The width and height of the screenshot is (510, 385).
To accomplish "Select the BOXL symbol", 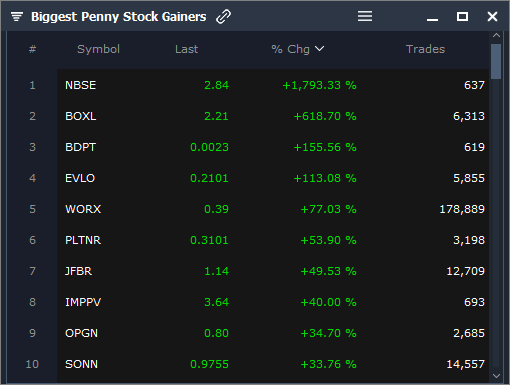I will 81,116.
